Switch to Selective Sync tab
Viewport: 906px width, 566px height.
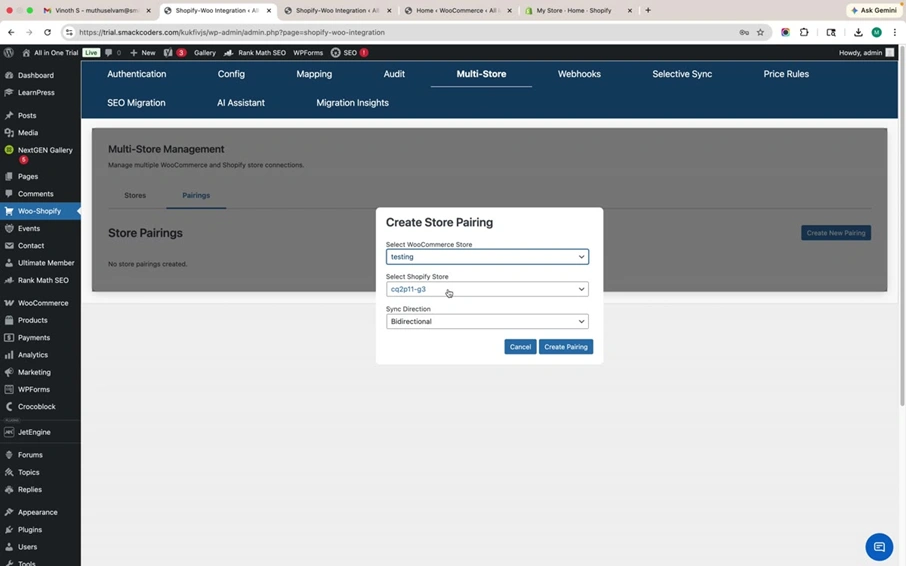pyautogui.click(x=682, y=74)
